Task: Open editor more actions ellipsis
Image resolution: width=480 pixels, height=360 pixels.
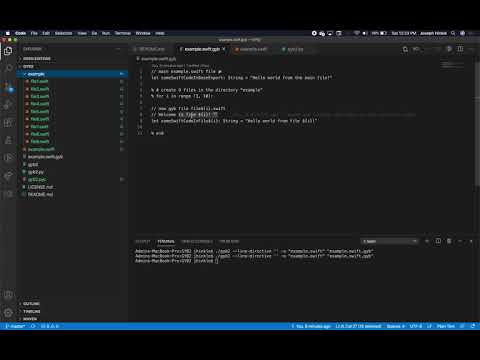Action: (471, 49)
